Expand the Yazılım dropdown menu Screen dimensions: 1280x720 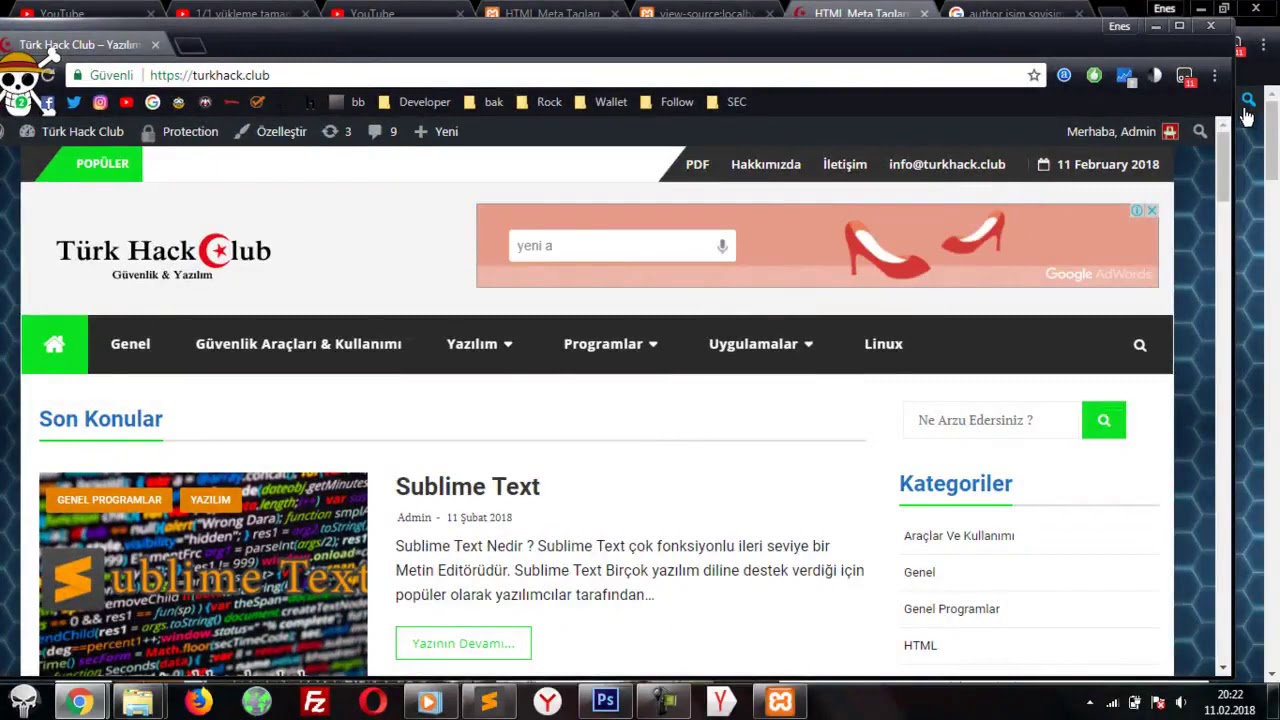tap(479, 344)
